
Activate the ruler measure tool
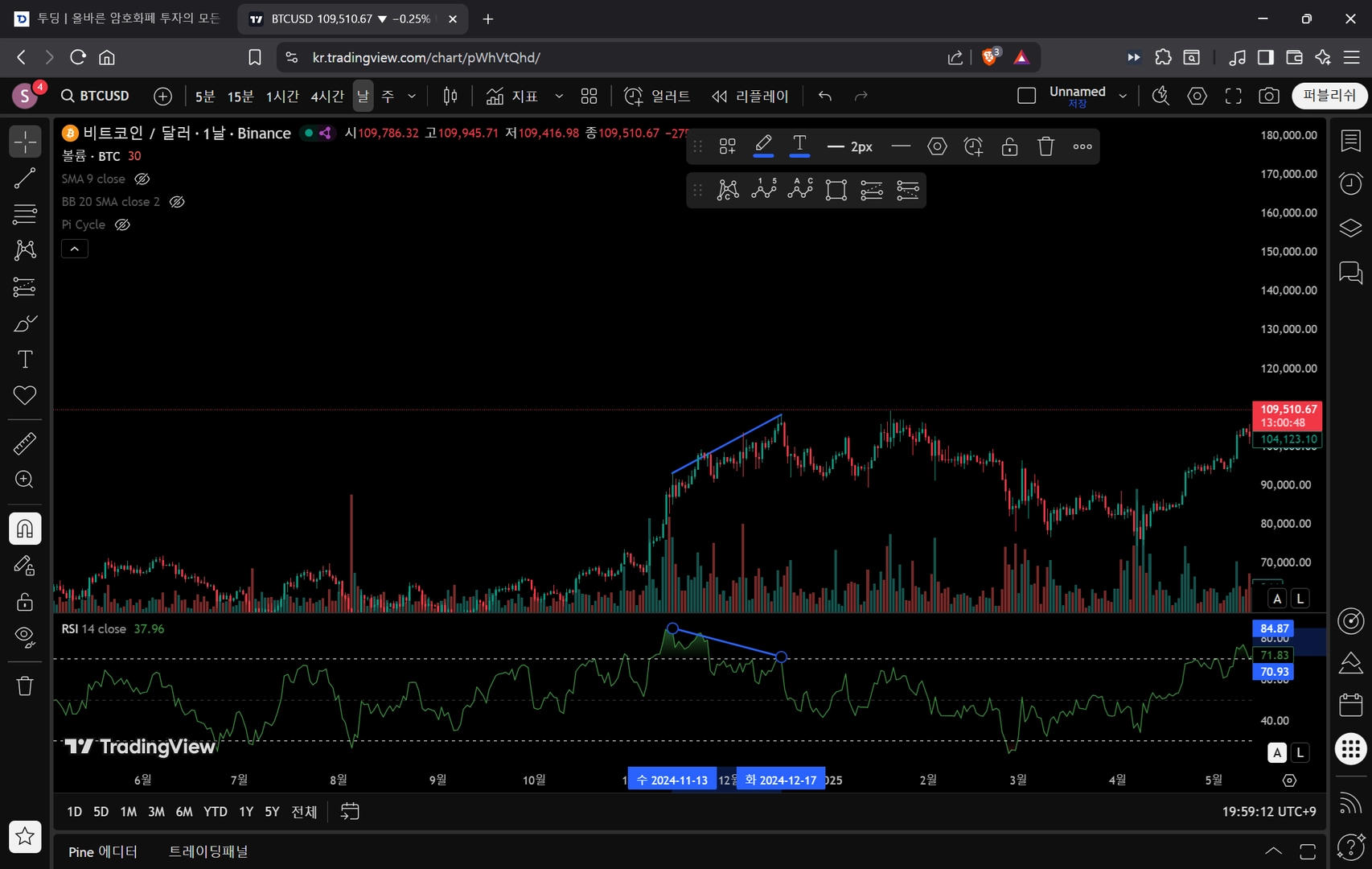tap(25, 443)
